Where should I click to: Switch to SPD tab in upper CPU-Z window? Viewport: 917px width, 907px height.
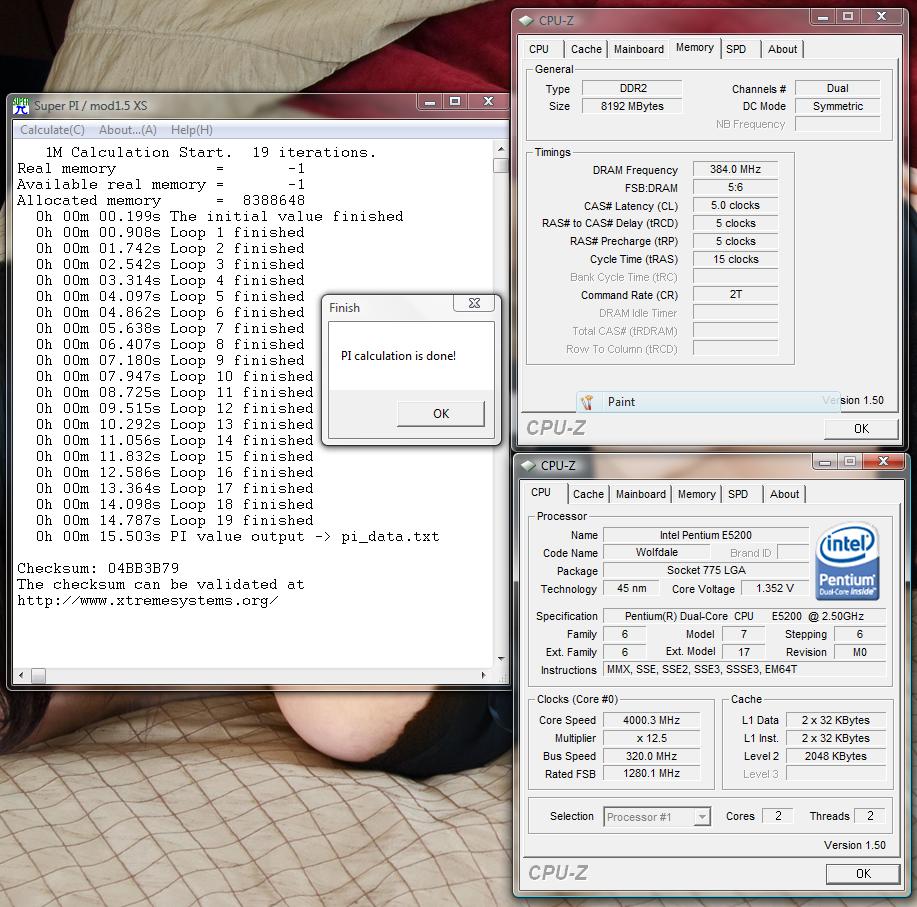click(x=736, y=49)
